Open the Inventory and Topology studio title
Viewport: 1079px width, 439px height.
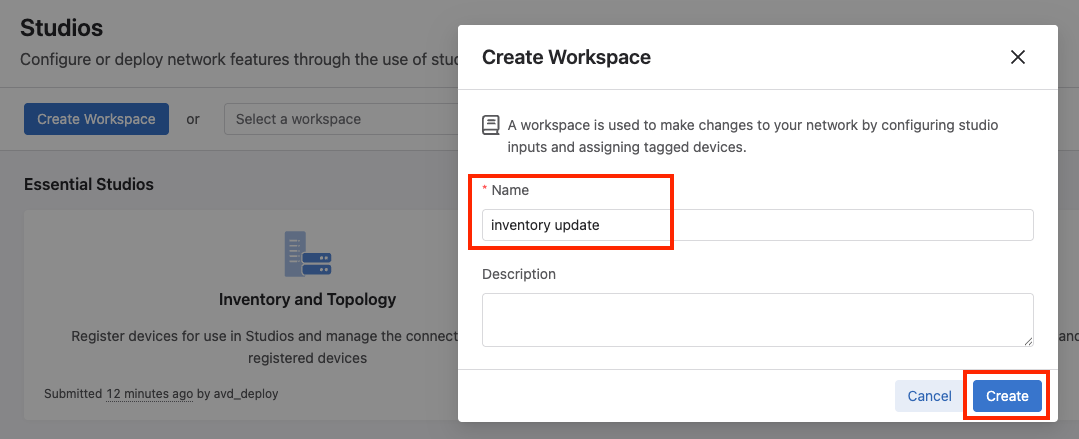click(x=307, y=299)
